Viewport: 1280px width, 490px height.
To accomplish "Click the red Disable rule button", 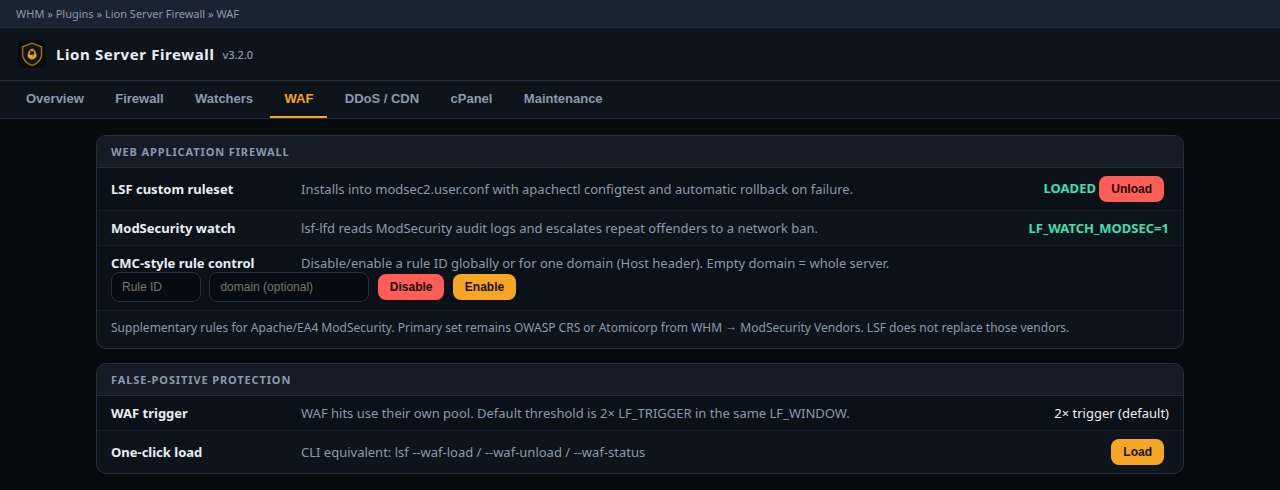I will click(x=411, y=287).
